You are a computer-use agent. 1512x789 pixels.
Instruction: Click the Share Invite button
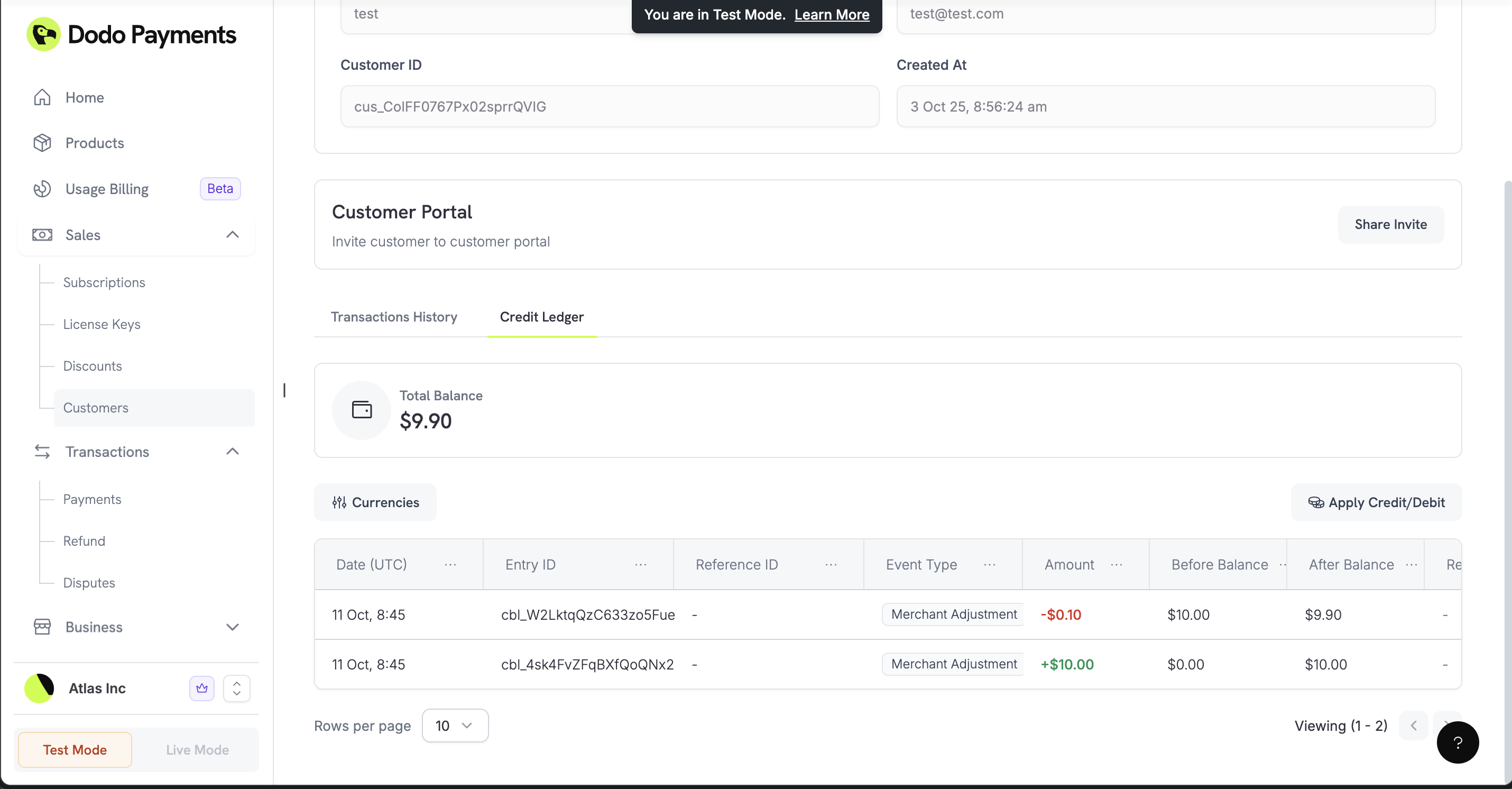tap(1390, 224)
